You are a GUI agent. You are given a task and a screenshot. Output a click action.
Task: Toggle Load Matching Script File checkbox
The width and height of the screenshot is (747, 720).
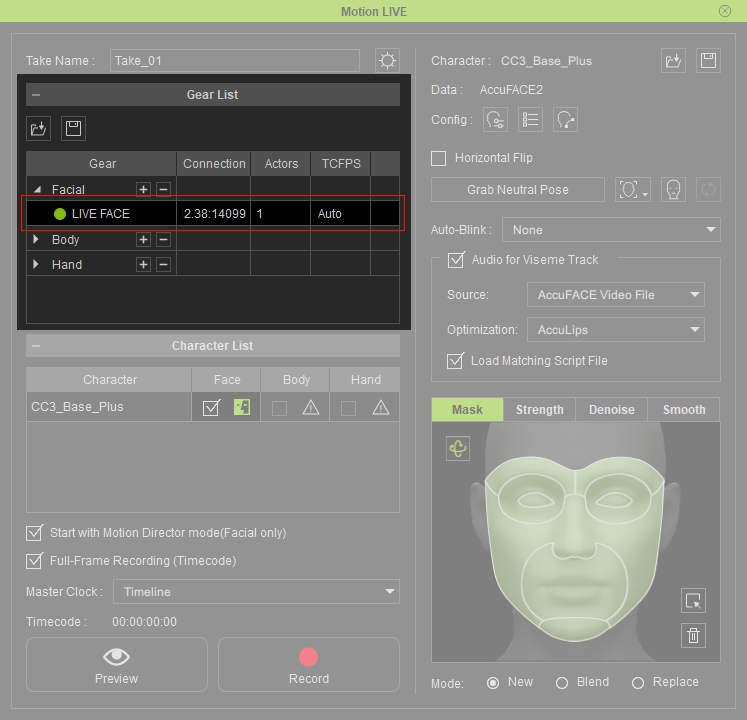[455, 361]
